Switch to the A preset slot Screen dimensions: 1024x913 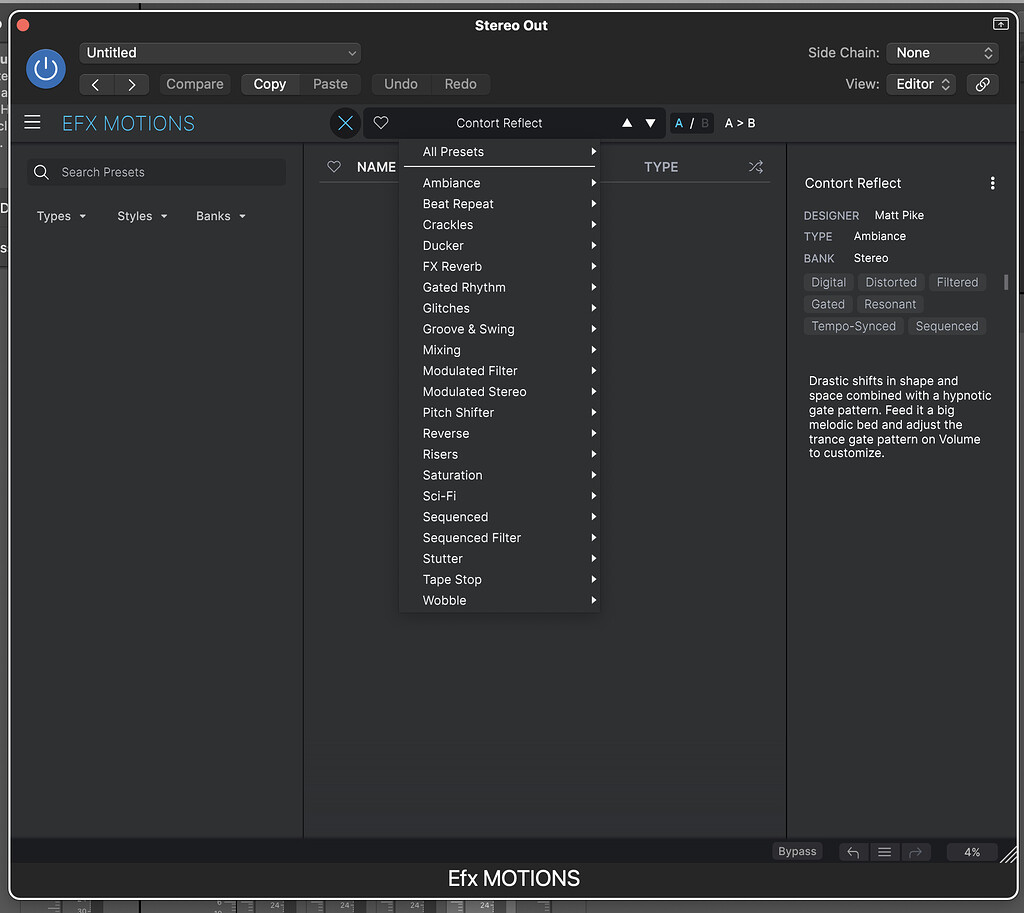coord(679,123)
